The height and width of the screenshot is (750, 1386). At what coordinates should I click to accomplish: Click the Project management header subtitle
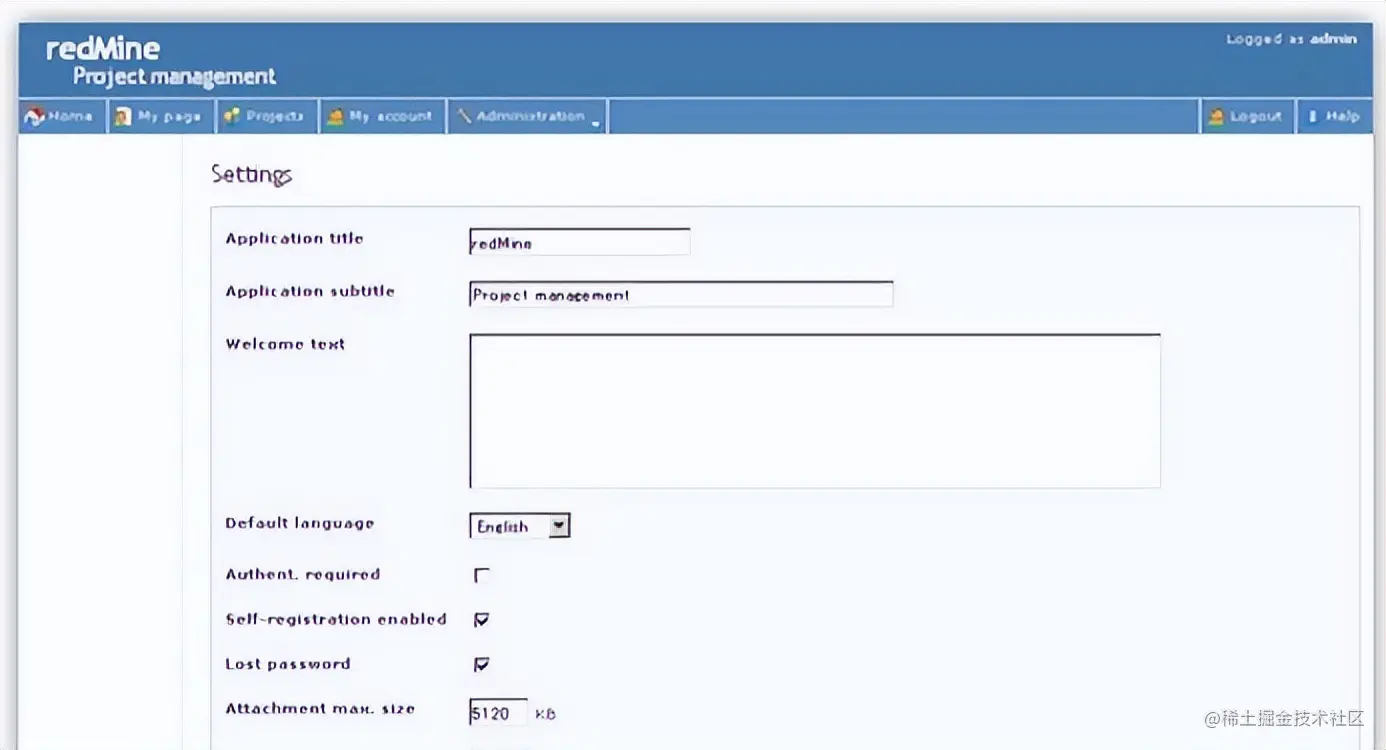(x=174, y=77)
